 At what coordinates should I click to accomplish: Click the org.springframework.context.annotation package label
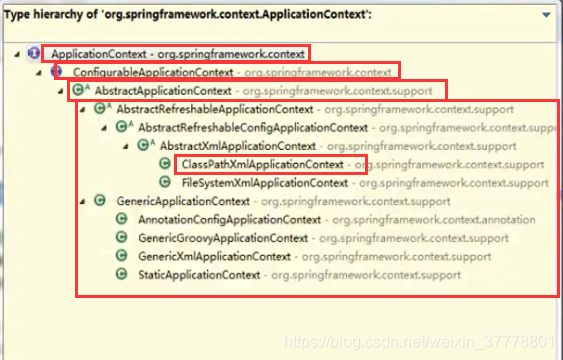[434, 220]
